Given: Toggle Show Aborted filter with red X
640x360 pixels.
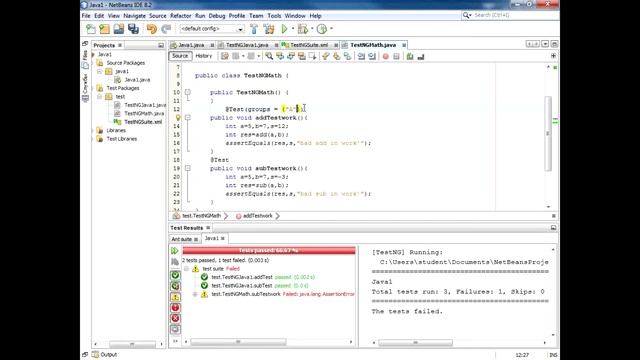Looking at the screenshot, I should coord(175,318).
